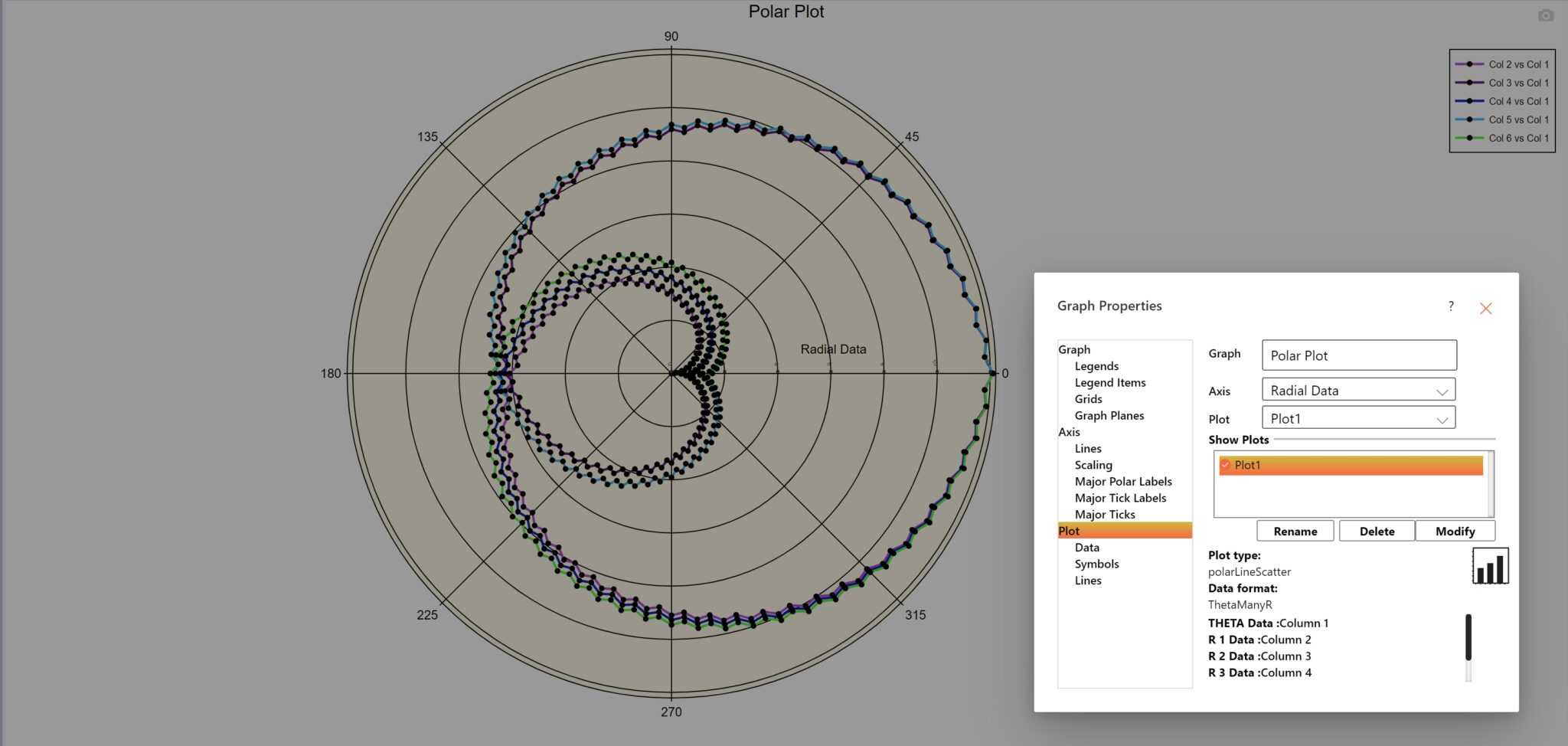Select Data under Plot
Viewport: 1568px width, 746px height.
[1086, 548]
